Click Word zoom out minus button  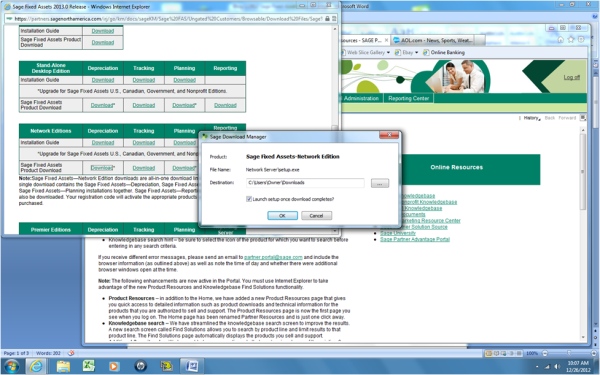[545, 353]
